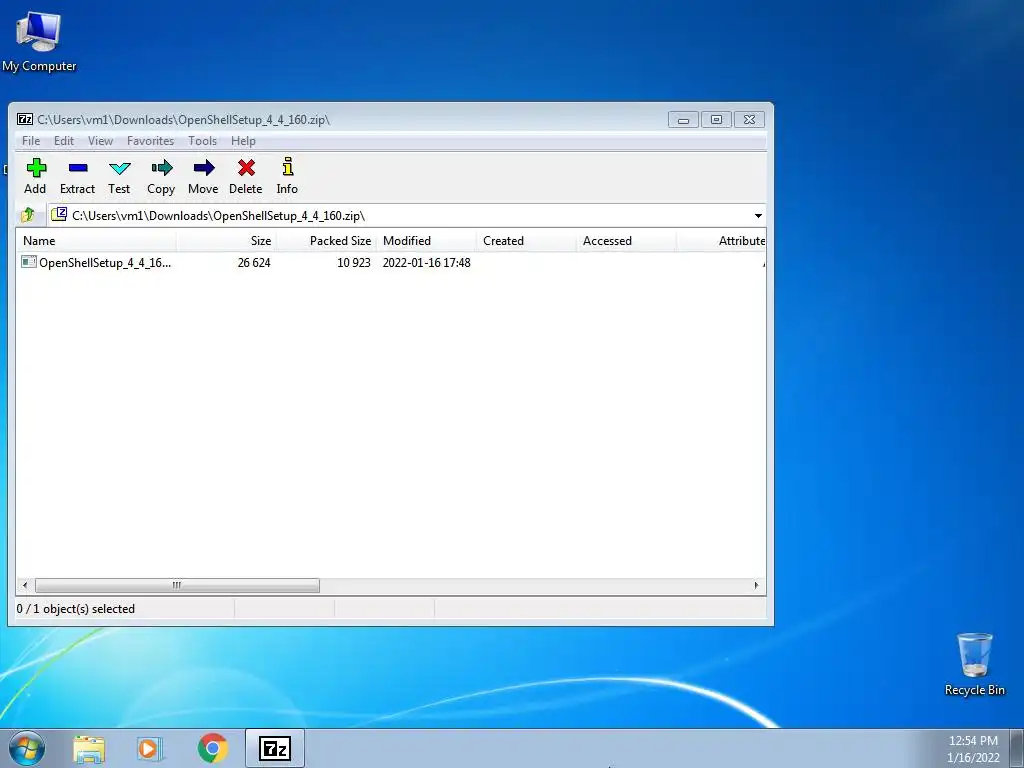Sort by the Size column header
Screen dimensions: 1024x768
226,241
